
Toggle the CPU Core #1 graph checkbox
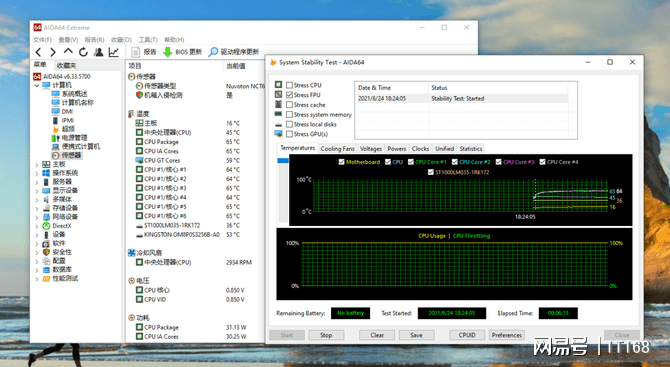(411, 162)
